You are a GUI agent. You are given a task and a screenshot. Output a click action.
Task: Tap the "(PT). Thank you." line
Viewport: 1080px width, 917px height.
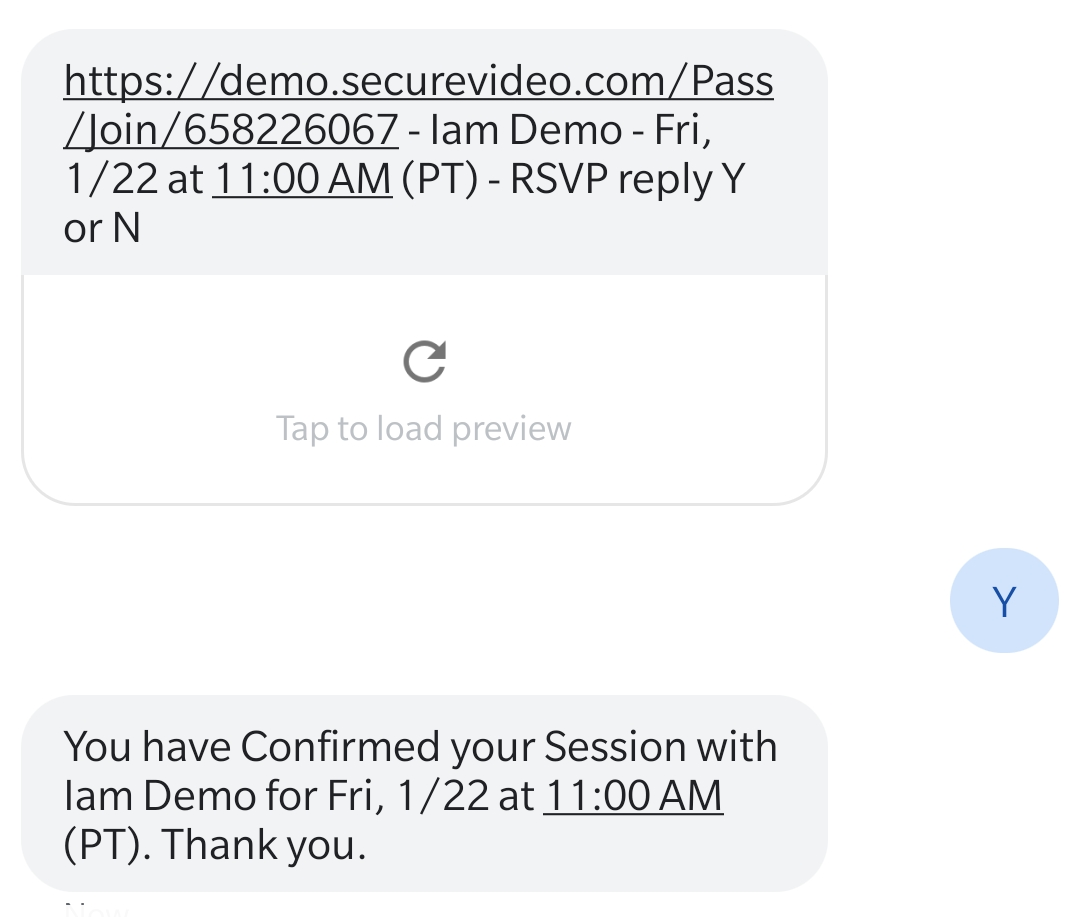coord(214,845)
